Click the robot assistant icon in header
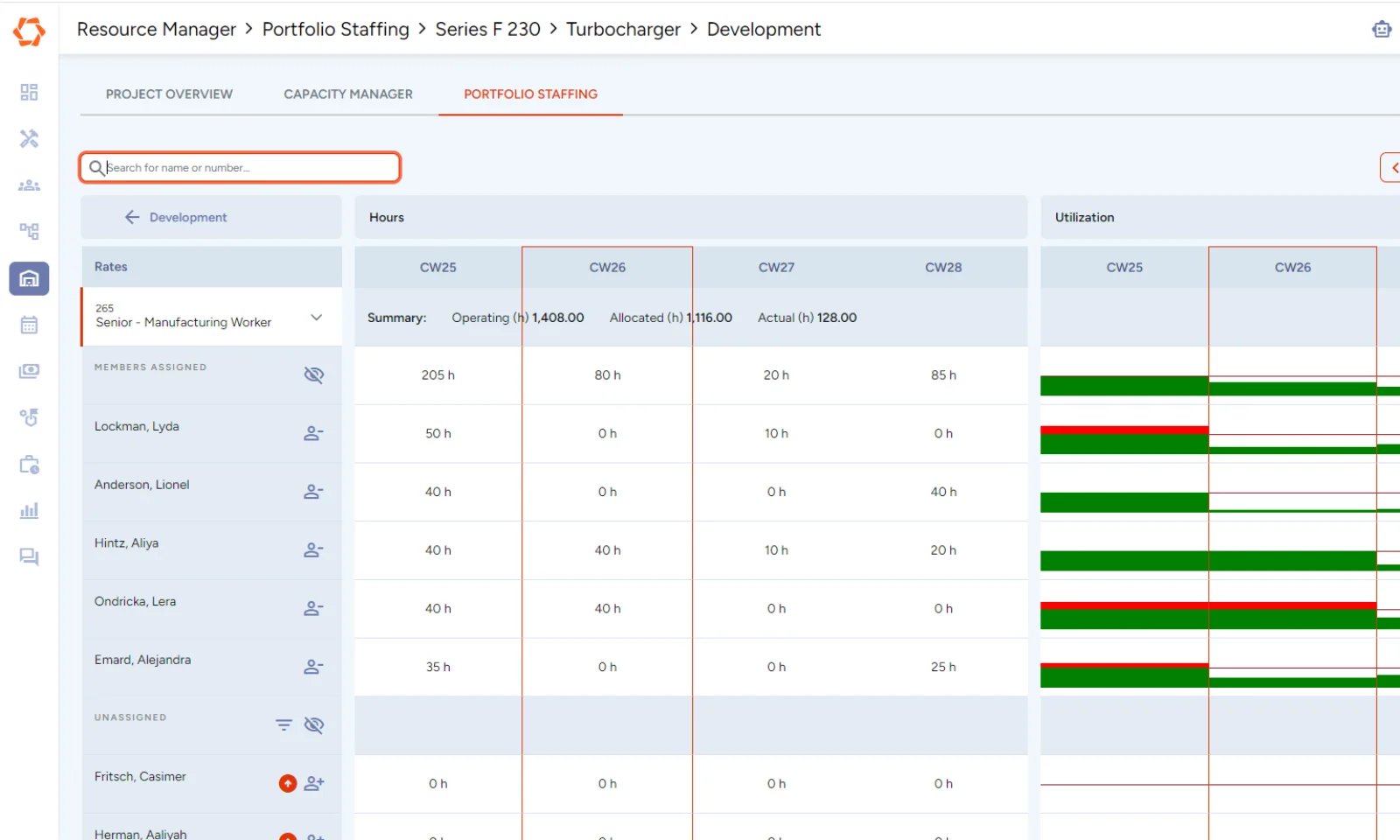The height and width of the screenshot is (840, 1400). point(1381,30)
